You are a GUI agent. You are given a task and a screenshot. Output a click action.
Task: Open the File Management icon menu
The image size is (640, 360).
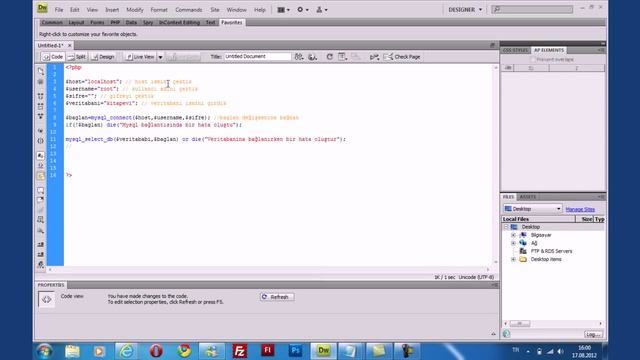tap(299, 57)
